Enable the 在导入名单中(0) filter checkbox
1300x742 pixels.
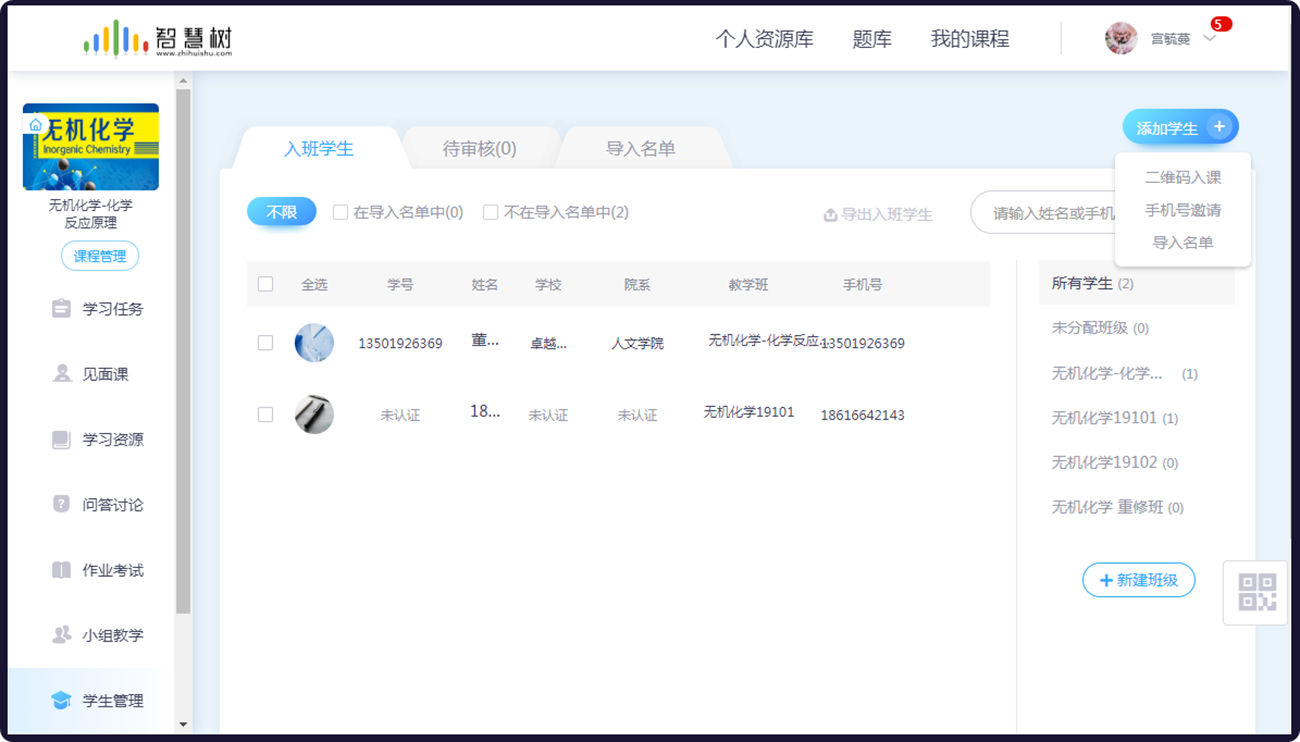[x=338, y=211]
